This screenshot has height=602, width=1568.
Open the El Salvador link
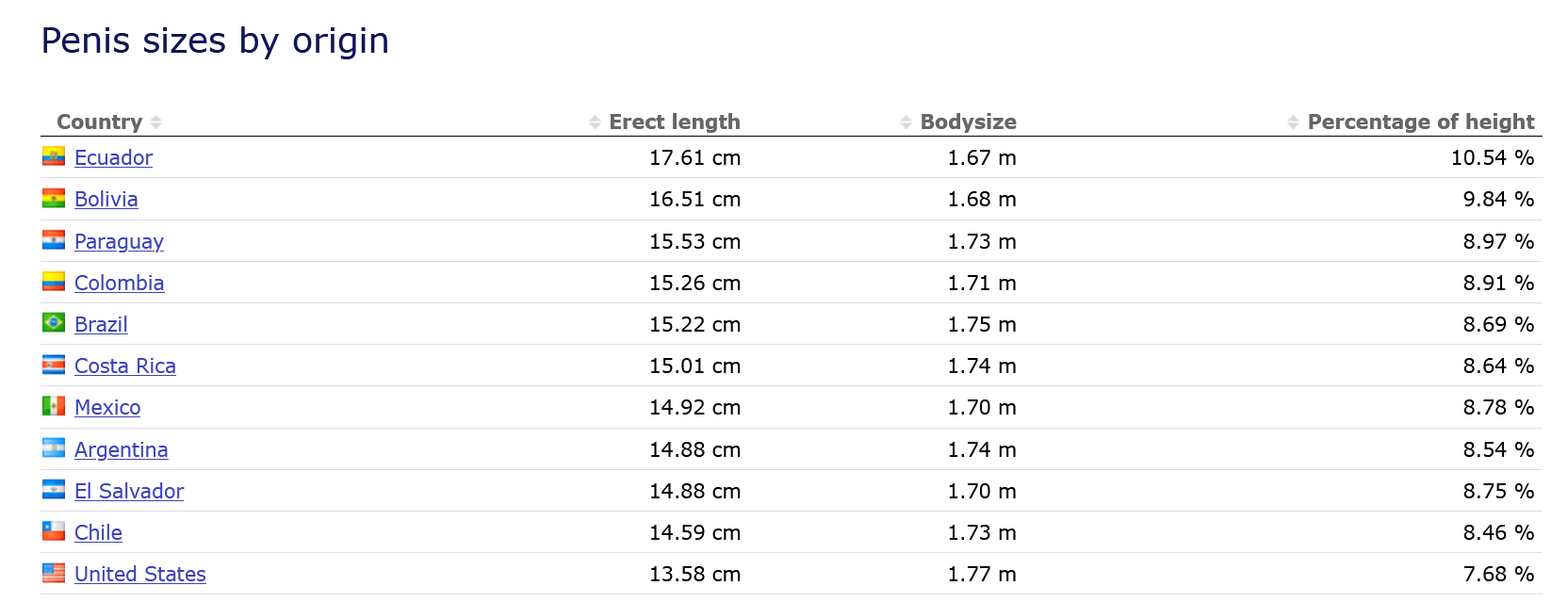point(129,491)
